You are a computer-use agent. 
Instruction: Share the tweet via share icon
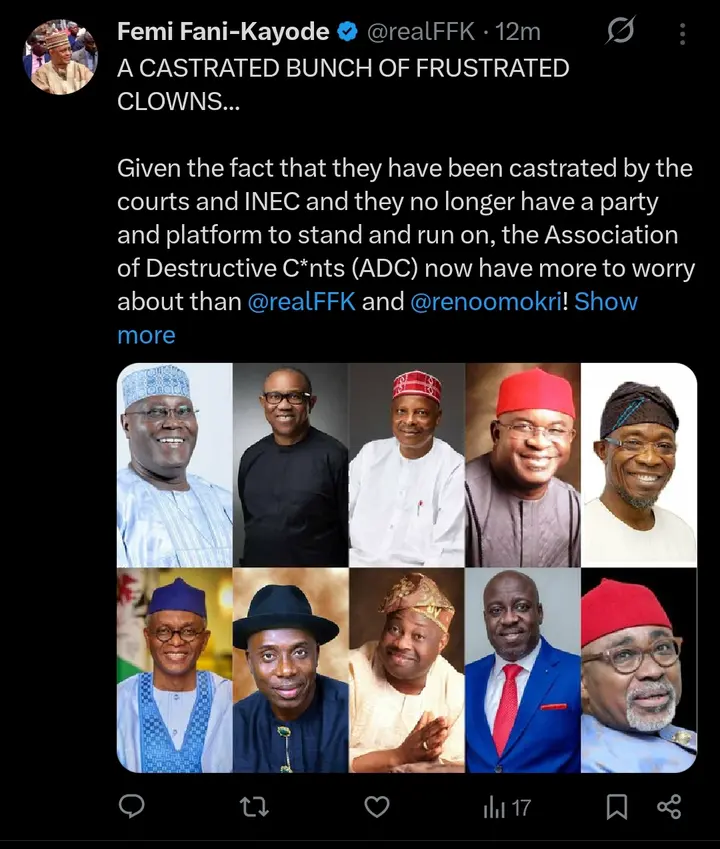point(669,807)
